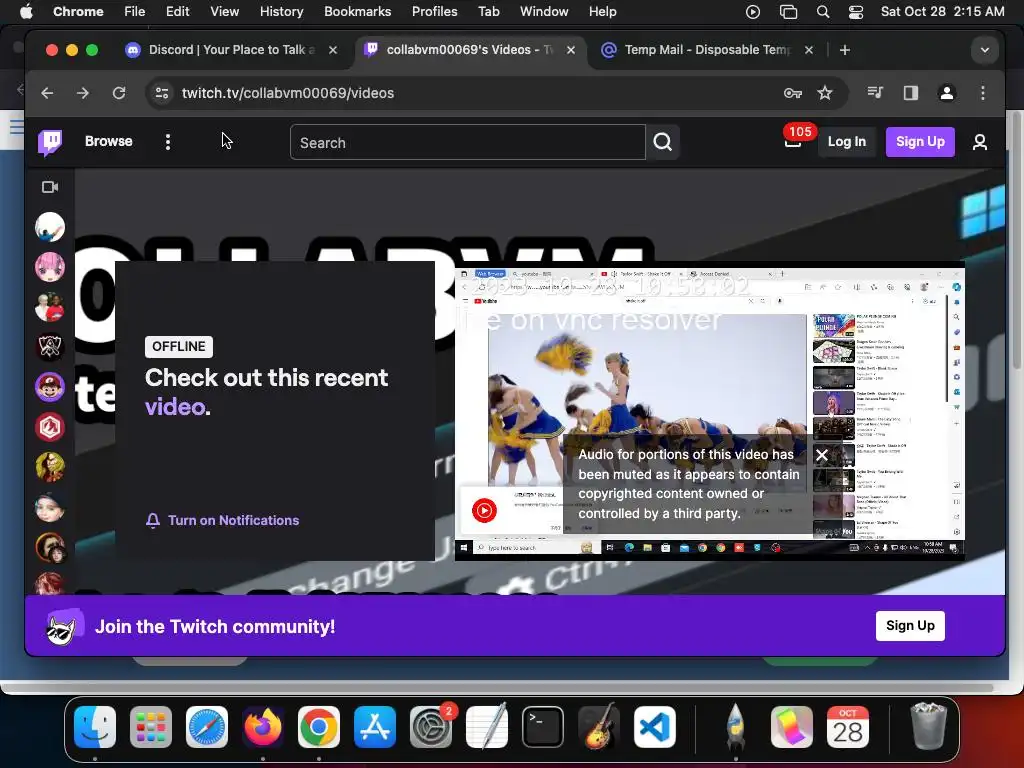This screenshot has width=1024, height=768.
Task: Open the Chrome three-dot menu
Action: point(983,93)
